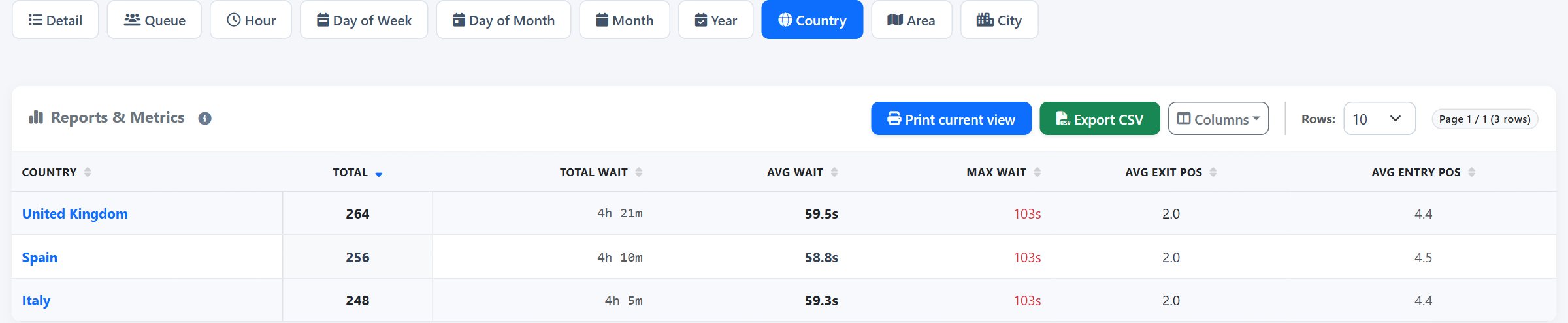Click the avg wait 59.3s cell
Screen dimensions: 1568x323
(821, 301)
